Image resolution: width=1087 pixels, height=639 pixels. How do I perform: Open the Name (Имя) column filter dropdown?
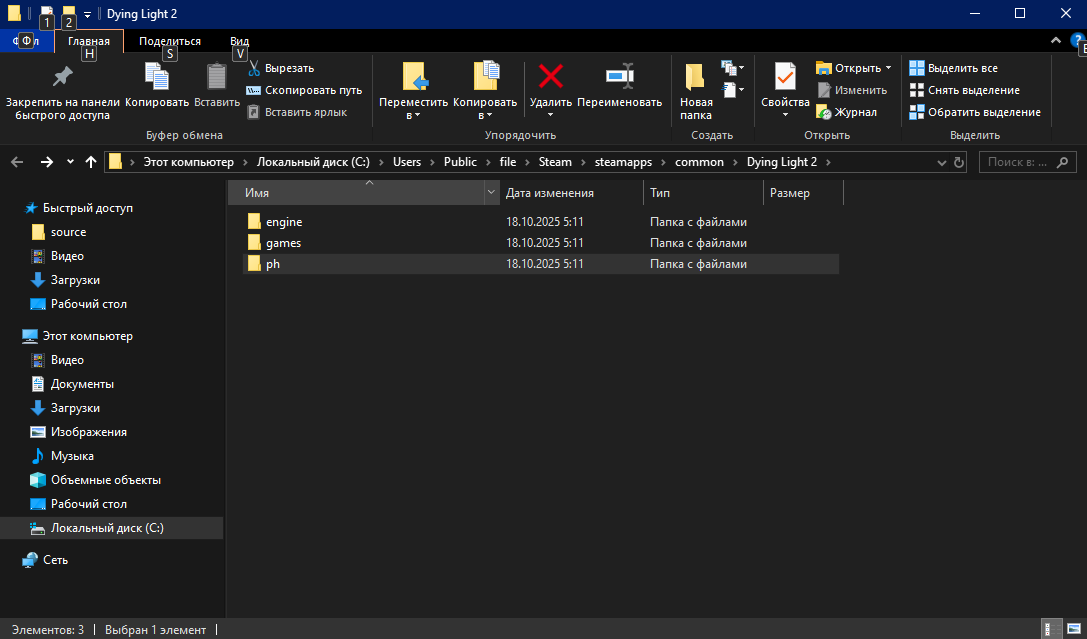pyautogui.click(x=491, y=193)
